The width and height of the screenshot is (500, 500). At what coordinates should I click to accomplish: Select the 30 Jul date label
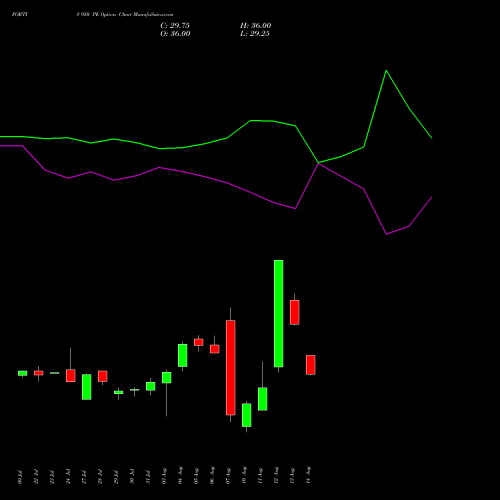pos(132,477)
